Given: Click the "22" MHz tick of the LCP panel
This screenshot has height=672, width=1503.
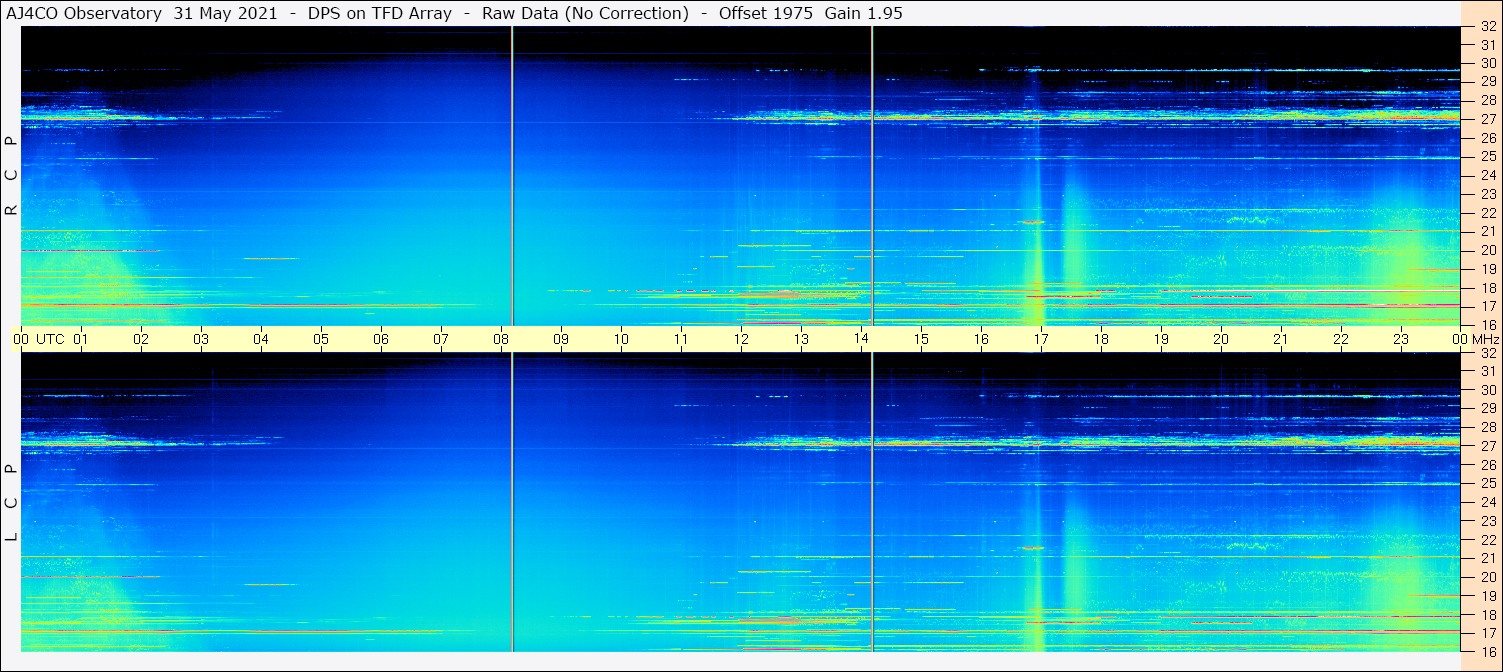Looking at the screenshot, I should (1488, 539).
